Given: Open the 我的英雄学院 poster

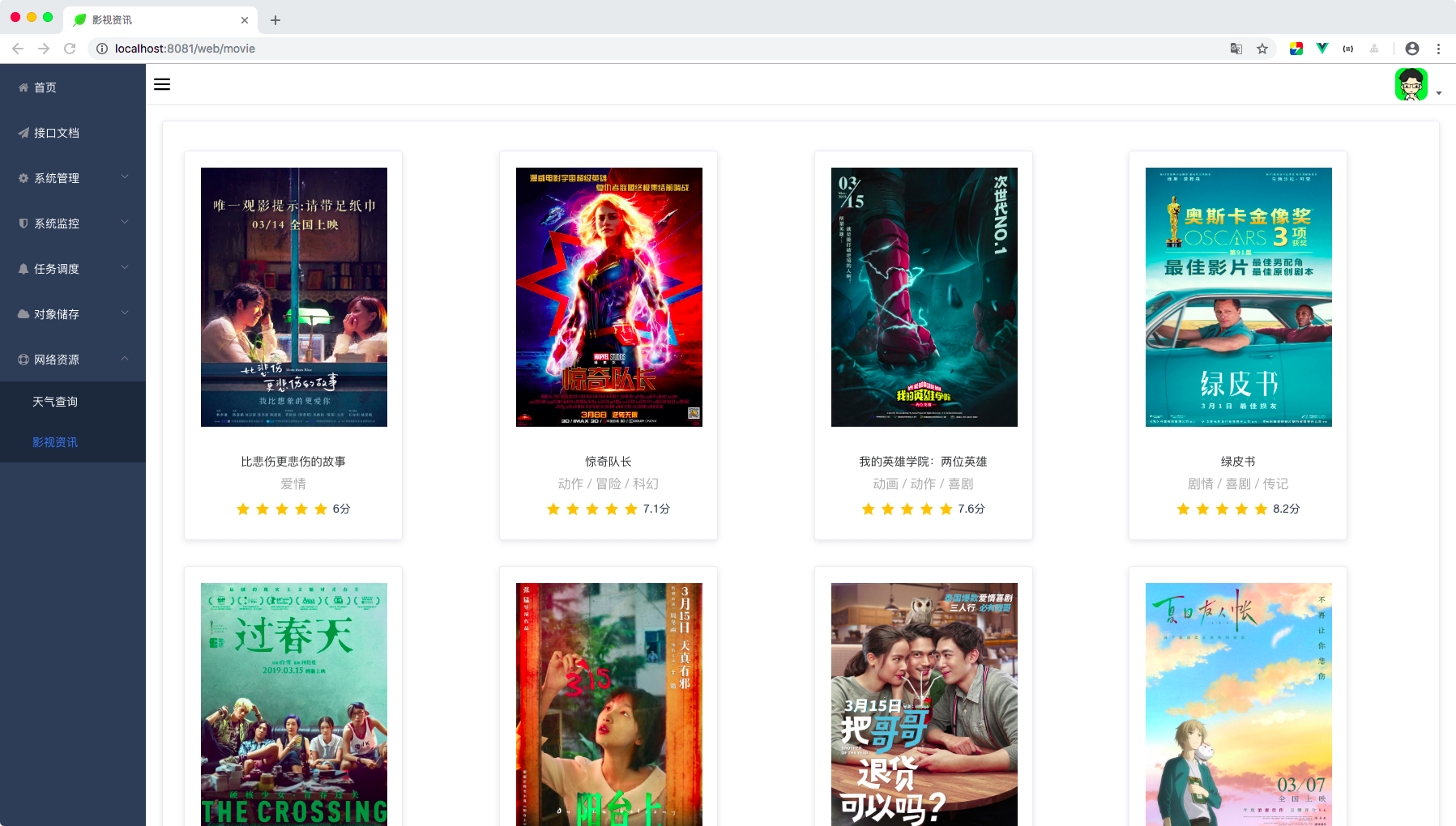Looking at the screenshot, I should [x=924, y=297].
